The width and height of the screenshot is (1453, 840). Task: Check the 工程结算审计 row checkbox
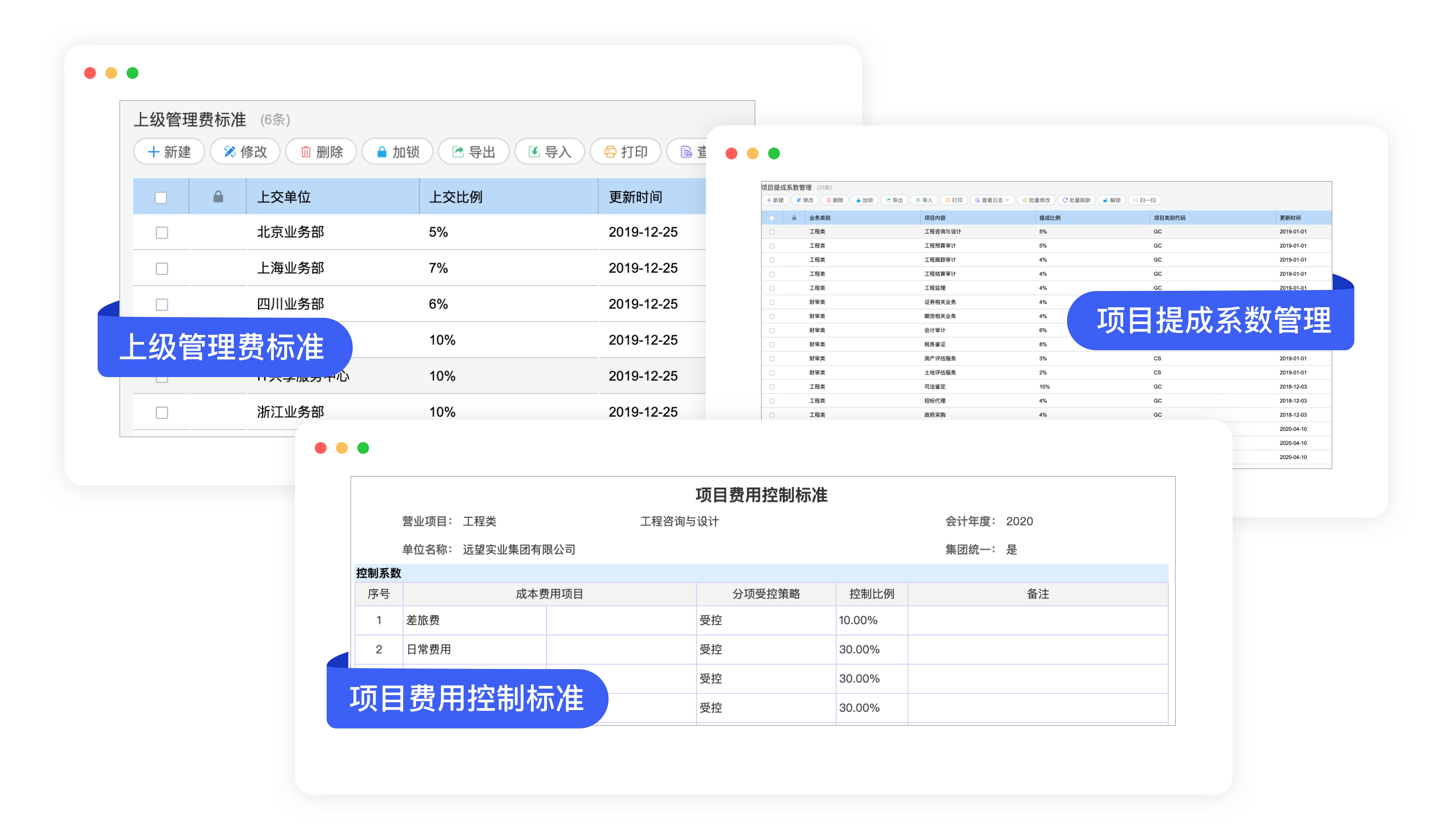click(772, 274)
